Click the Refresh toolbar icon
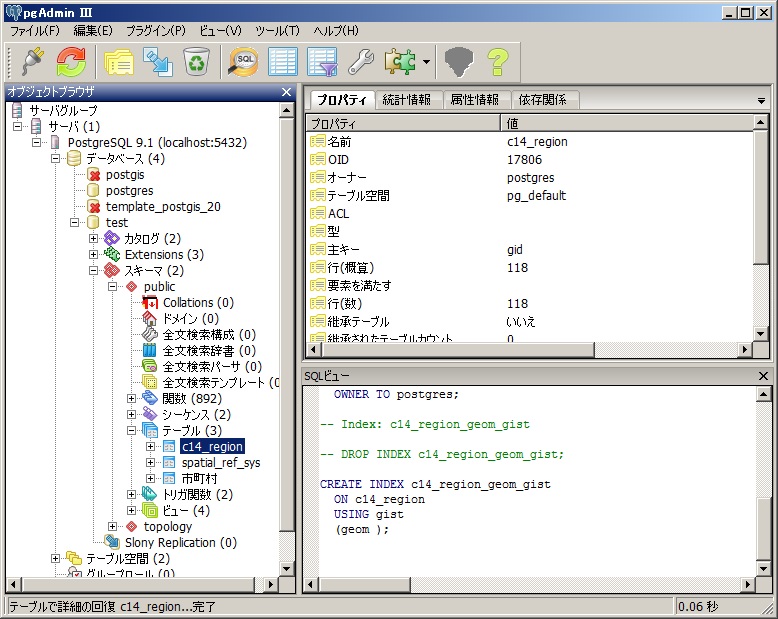The height and width of the screenshot is (619, 778). click(x=70, y=62)
